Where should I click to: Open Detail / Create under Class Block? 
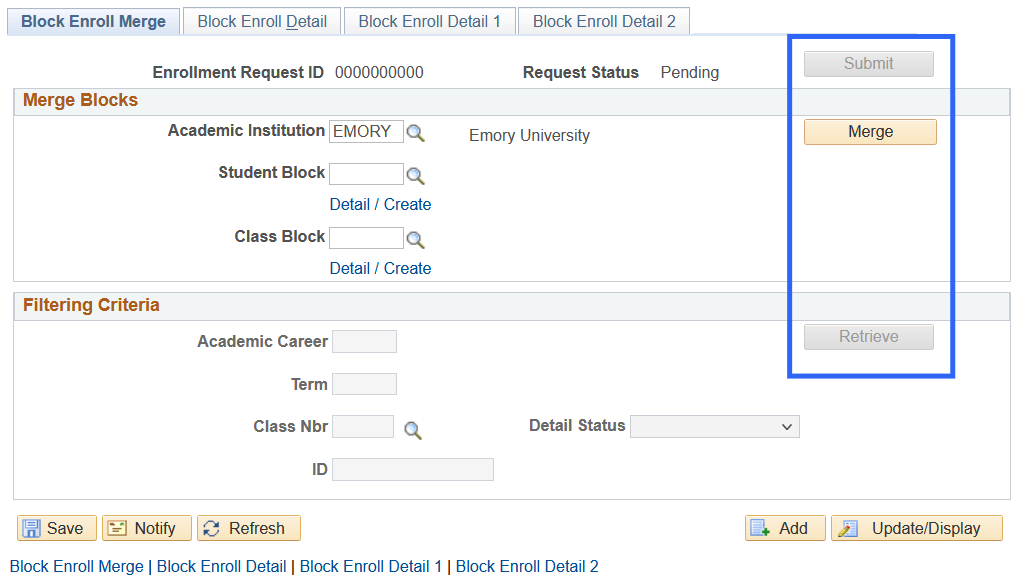(x=380, y=268)
